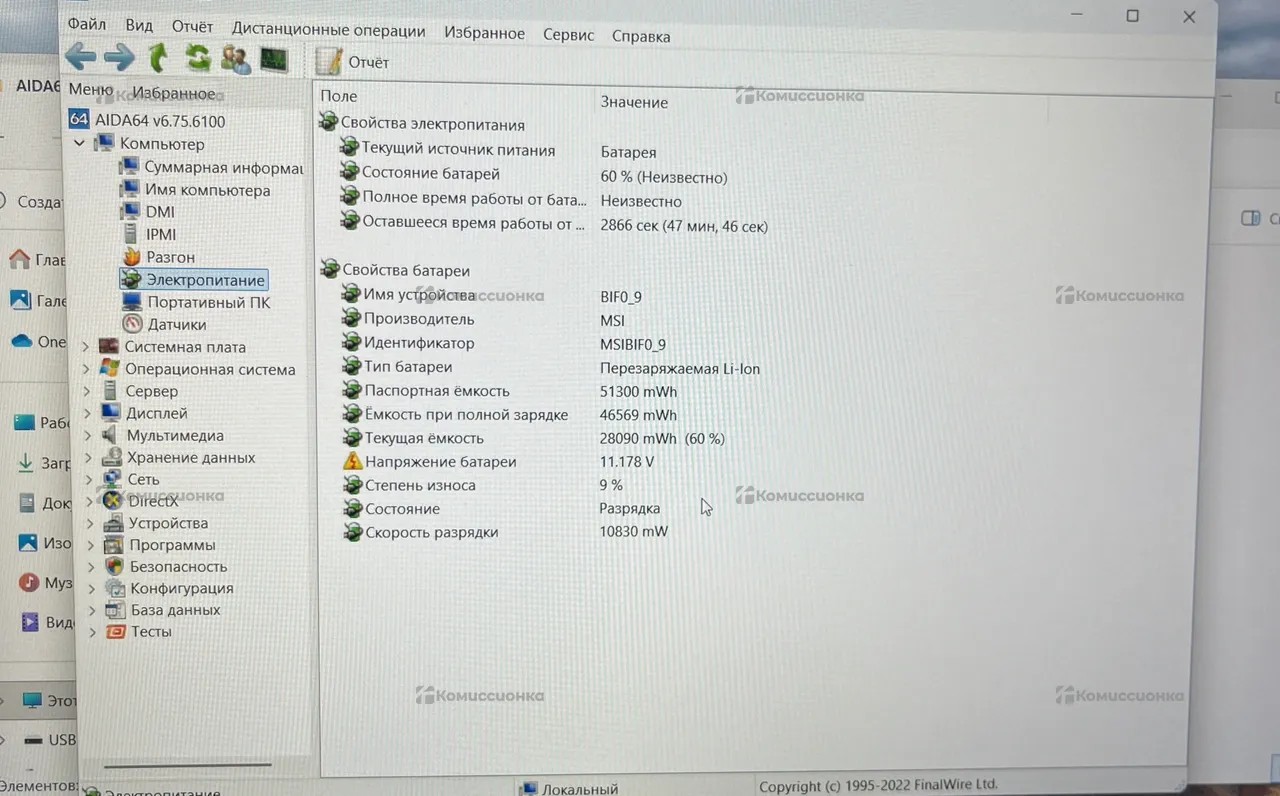
Task: Expand the Мультимедиа node
Action: 88,435
